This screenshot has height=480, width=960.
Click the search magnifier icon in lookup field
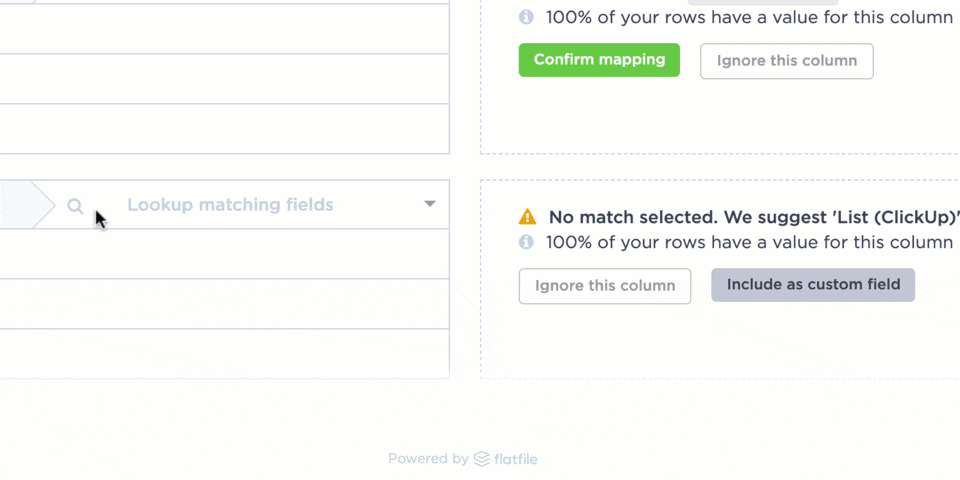75,206
